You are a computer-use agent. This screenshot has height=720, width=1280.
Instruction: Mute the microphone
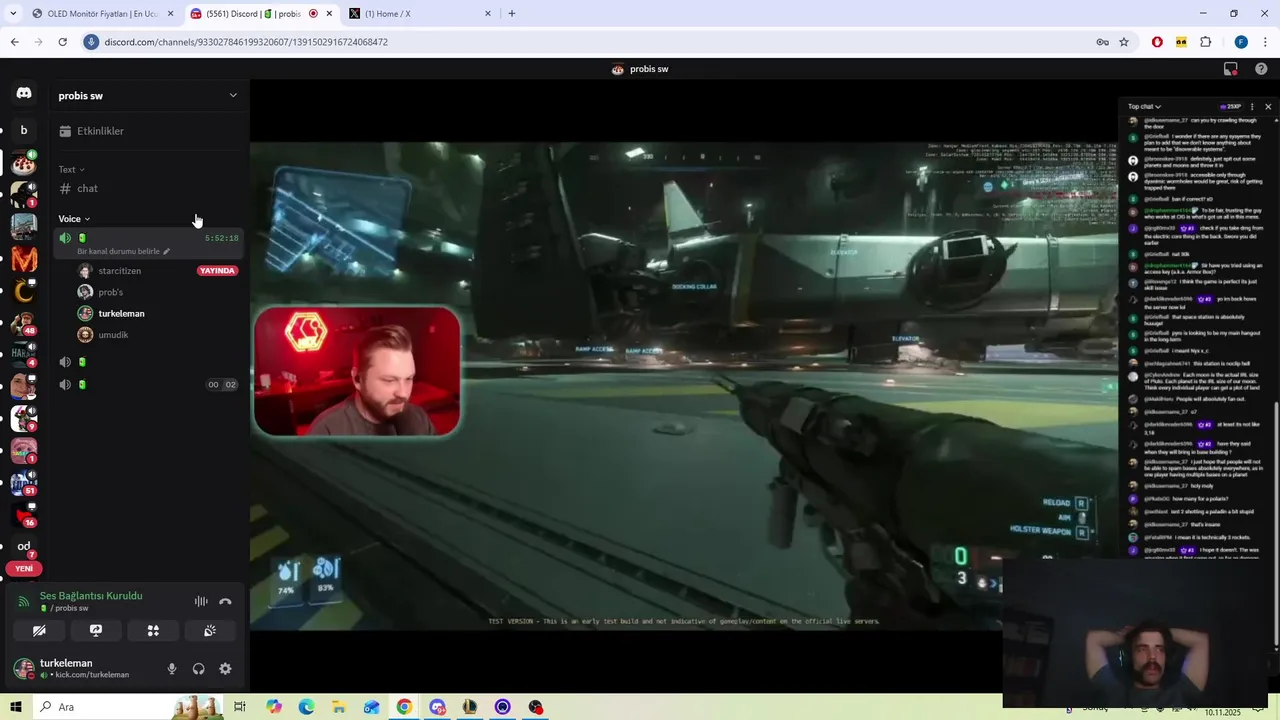(x=172, y=669)
